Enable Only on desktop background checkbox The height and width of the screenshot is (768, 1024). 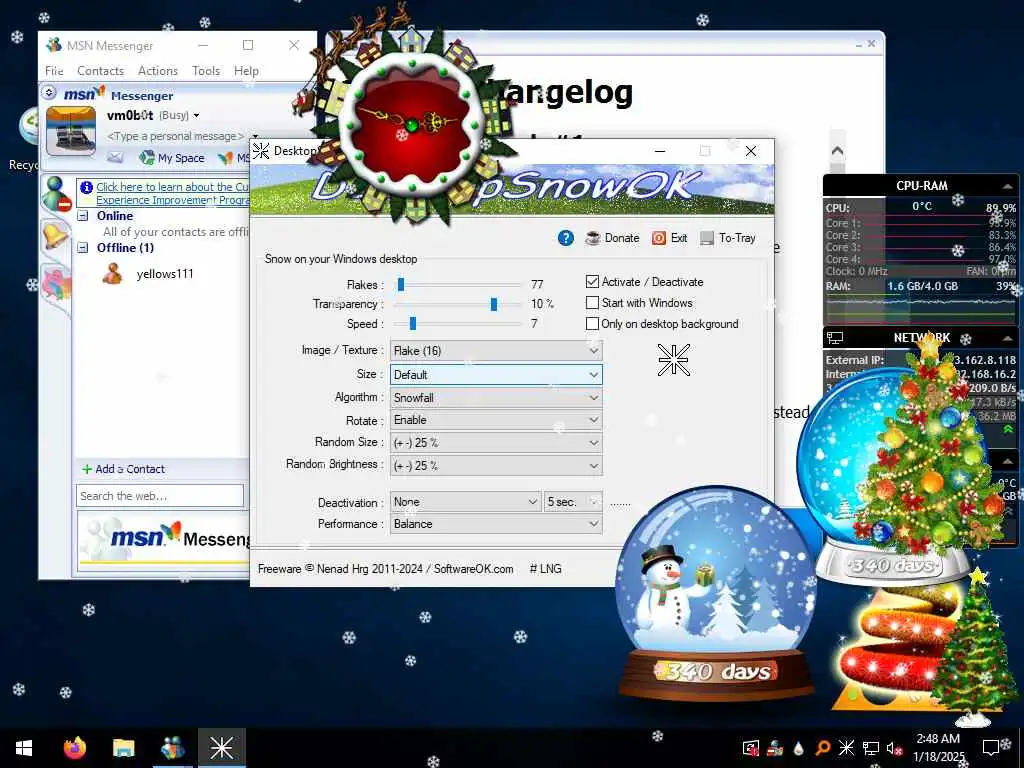(x=592, y=324)
